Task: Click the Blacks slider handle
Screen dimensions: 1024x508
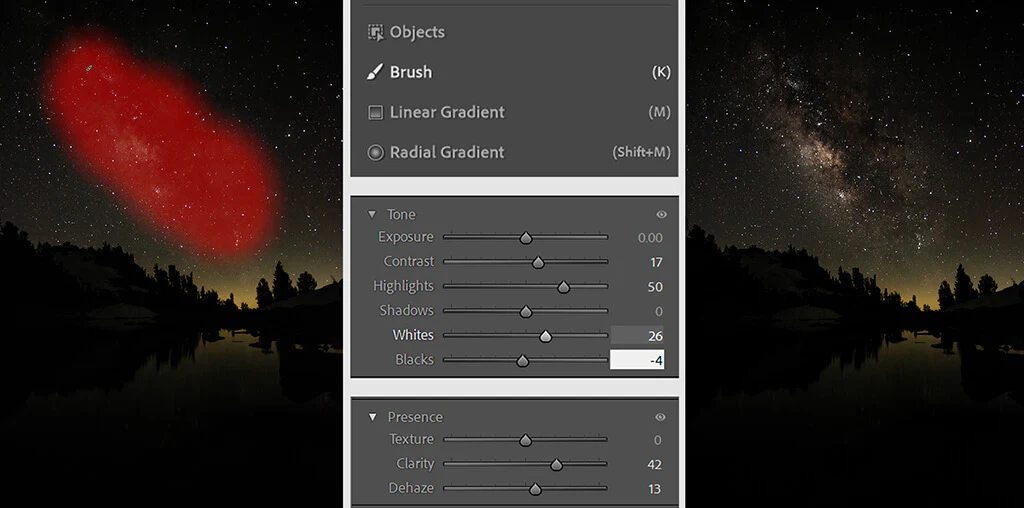Action: point(522,360)
